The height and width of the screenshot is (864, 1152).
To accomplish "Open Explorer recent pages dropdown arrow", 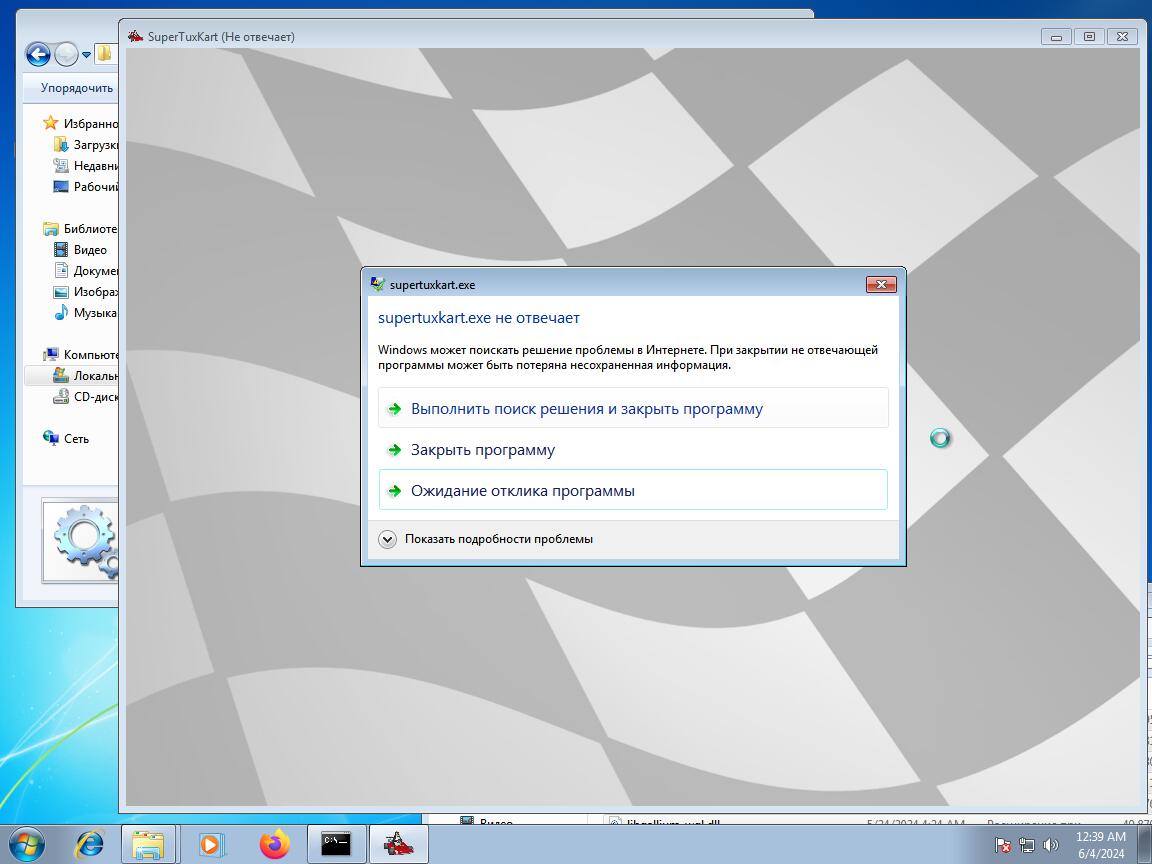I will click(x=86, y=55).
